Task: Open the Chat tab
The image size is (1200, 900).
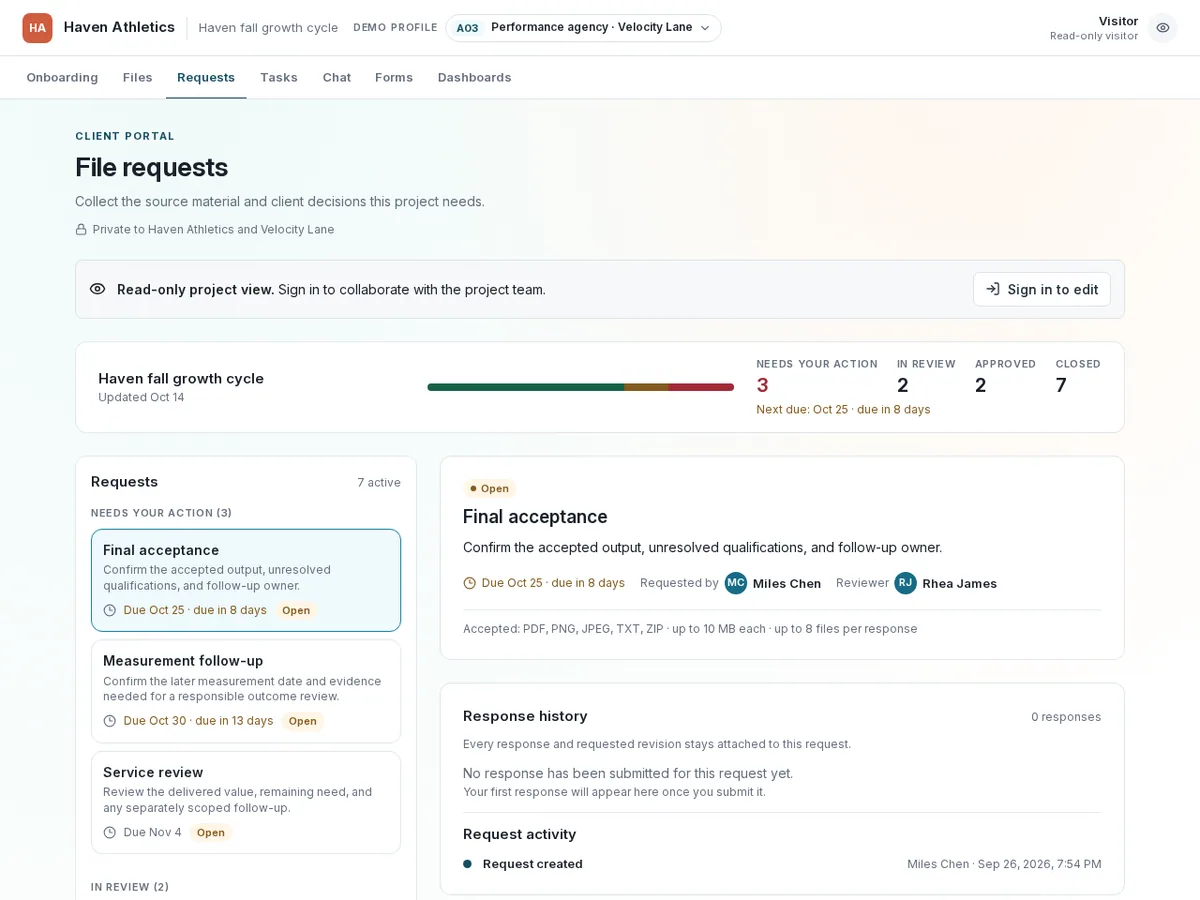Action: pos(337,77)
